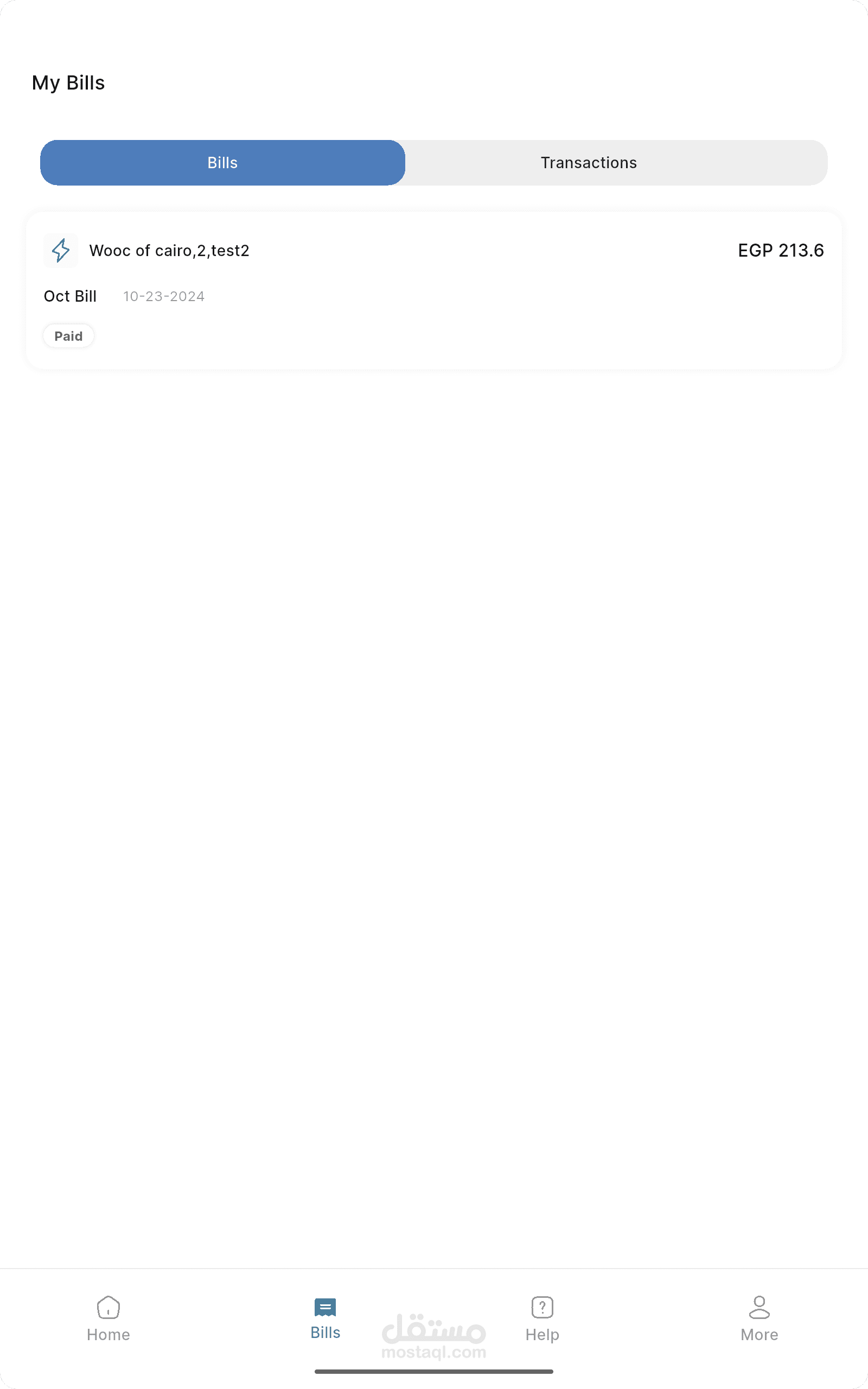The height and width of the screenshot is (1389, 868).
Task: Tap the More profile icon
Action: [759, 1308]
